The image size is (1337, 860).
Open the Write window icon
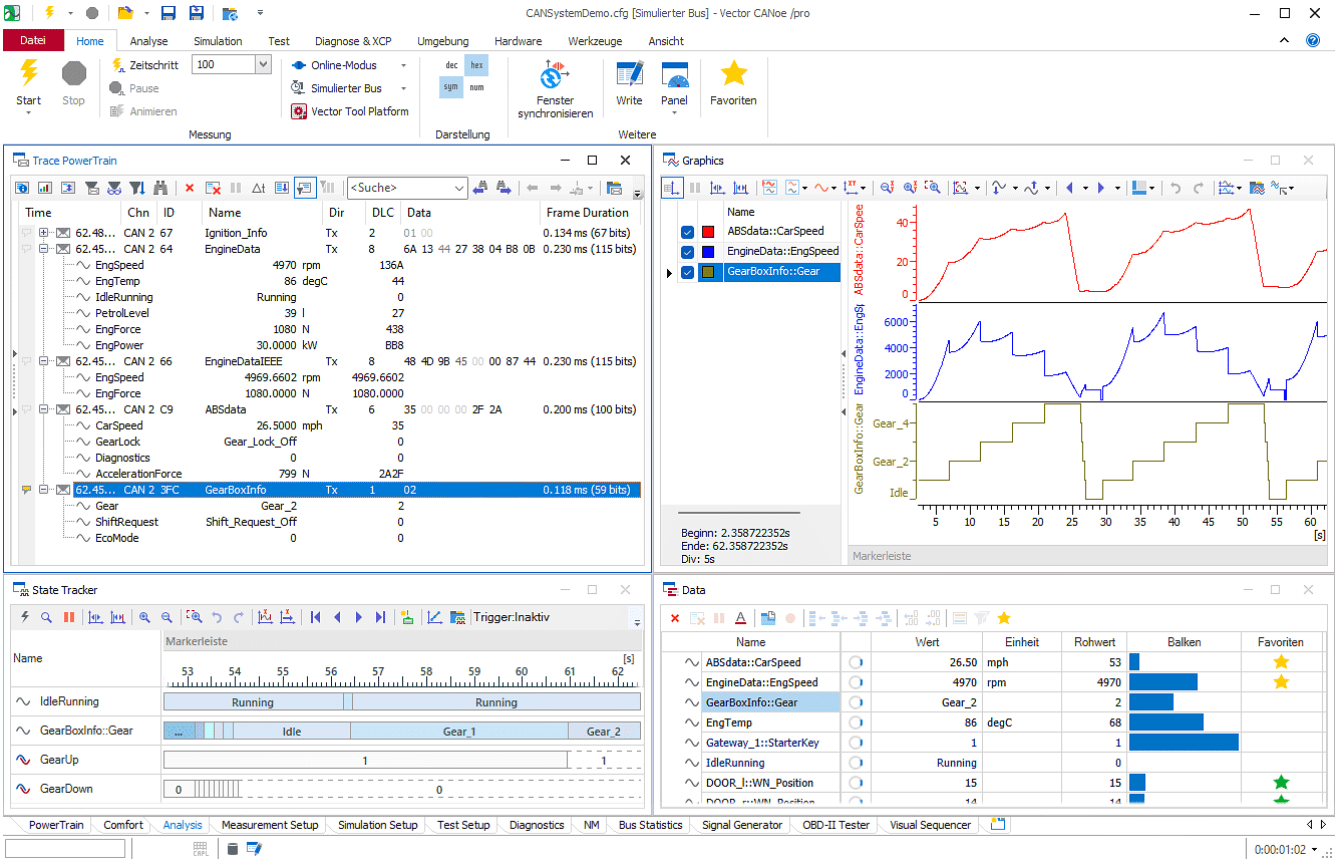click(629, 75)
